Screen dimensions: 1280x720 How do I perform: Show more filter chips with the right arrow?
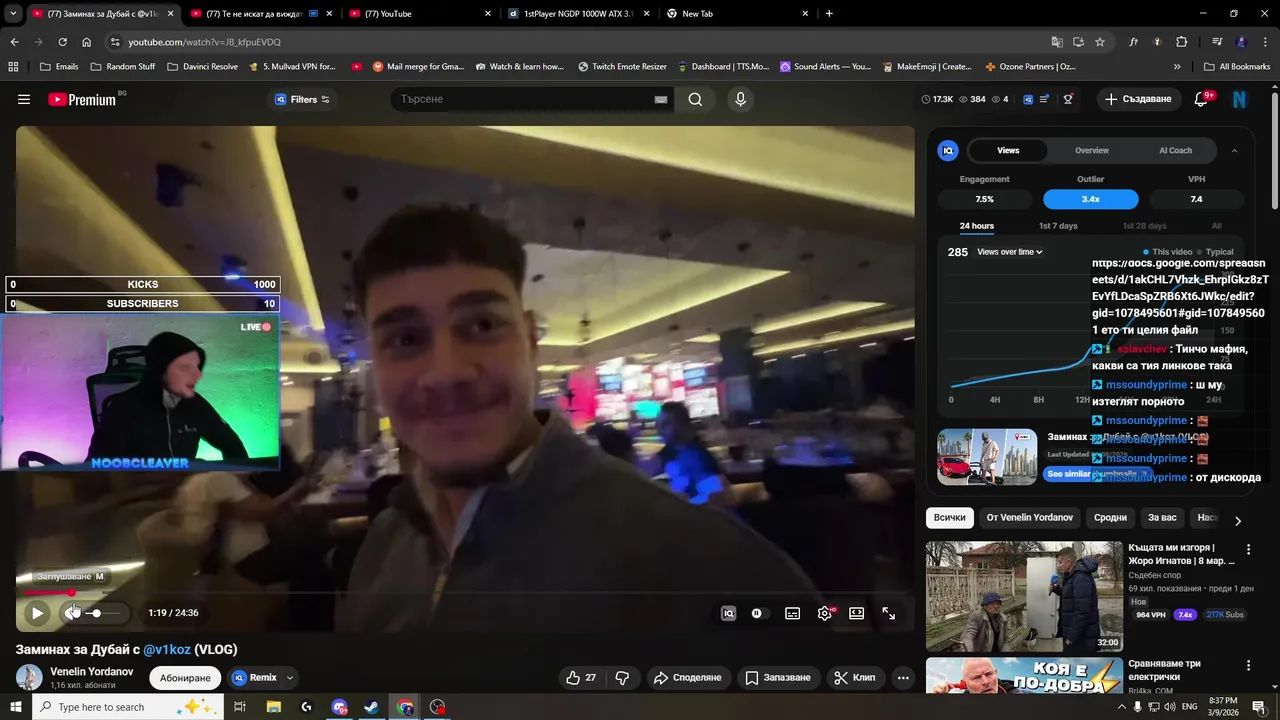point(1237,521)
